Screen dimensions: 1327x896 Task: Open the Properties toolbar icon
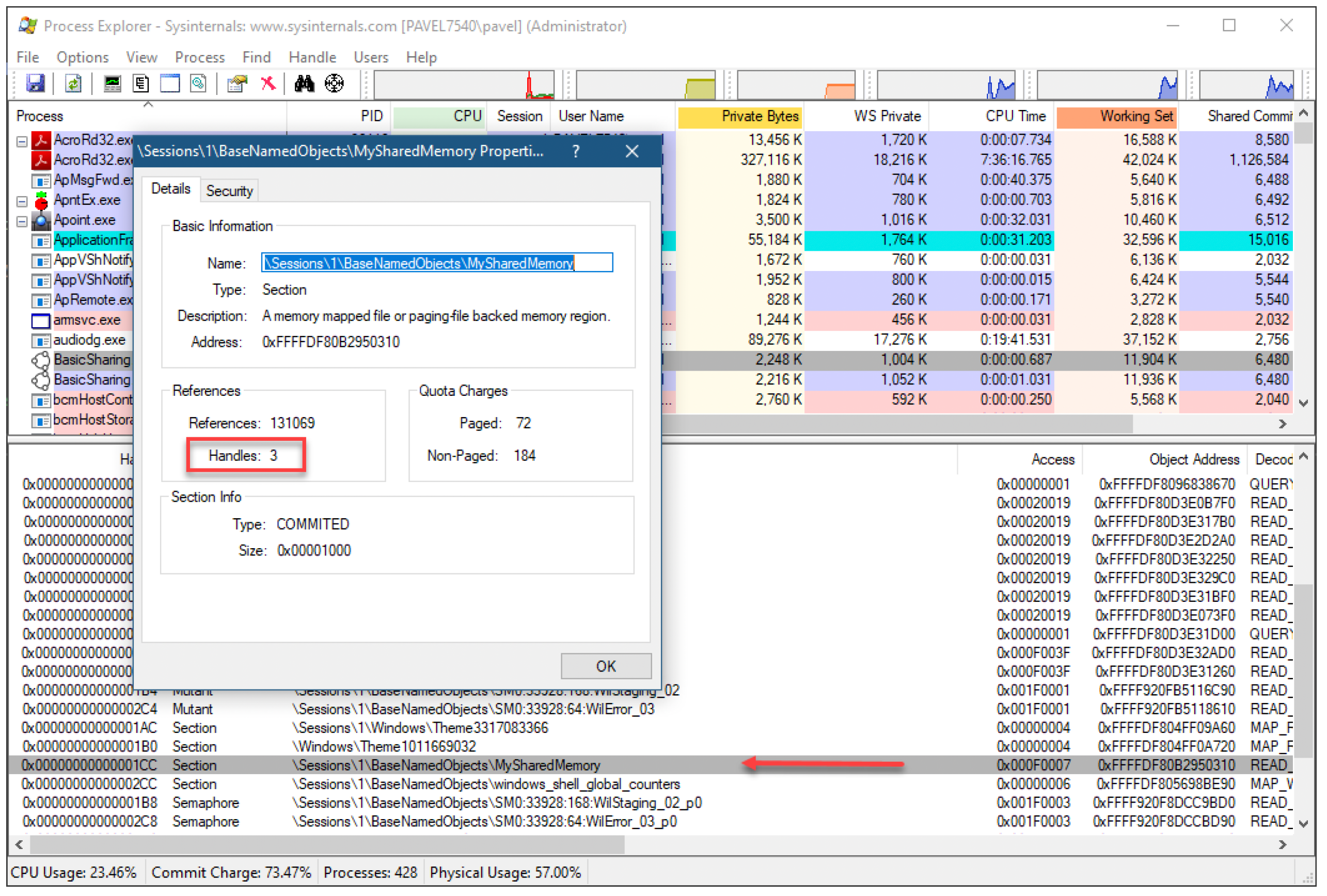point(237,84)
